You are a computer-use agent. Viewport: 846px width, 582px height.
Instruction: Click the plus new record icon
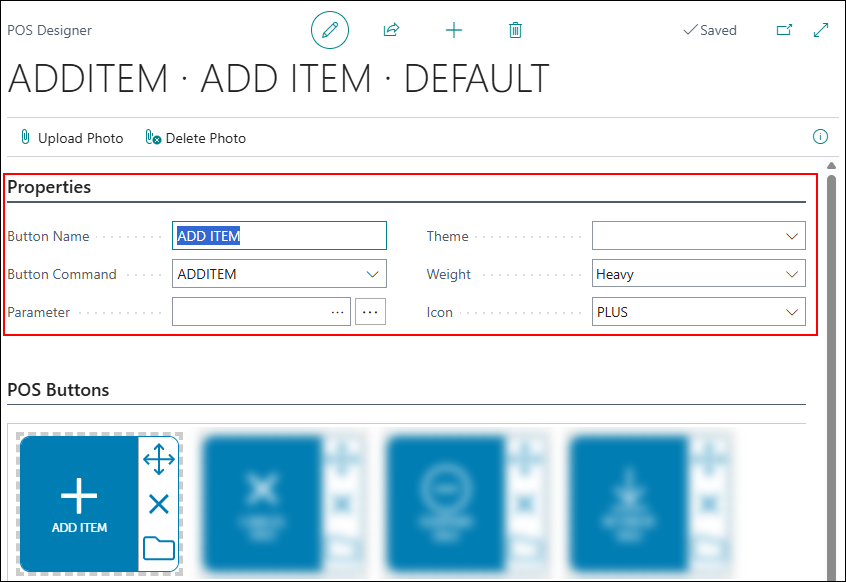point(454,30)
